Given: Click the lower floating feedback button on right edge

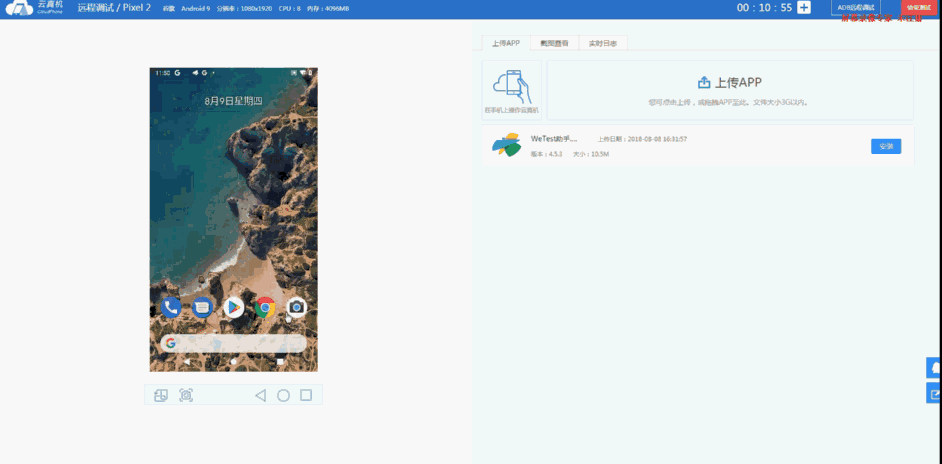Looking at the screenshot, I should [x=934, y=393].
